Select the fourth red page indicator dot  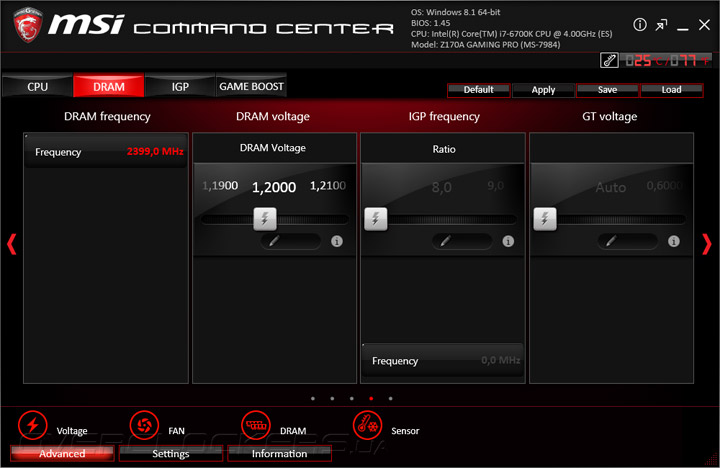coord(371,399)
